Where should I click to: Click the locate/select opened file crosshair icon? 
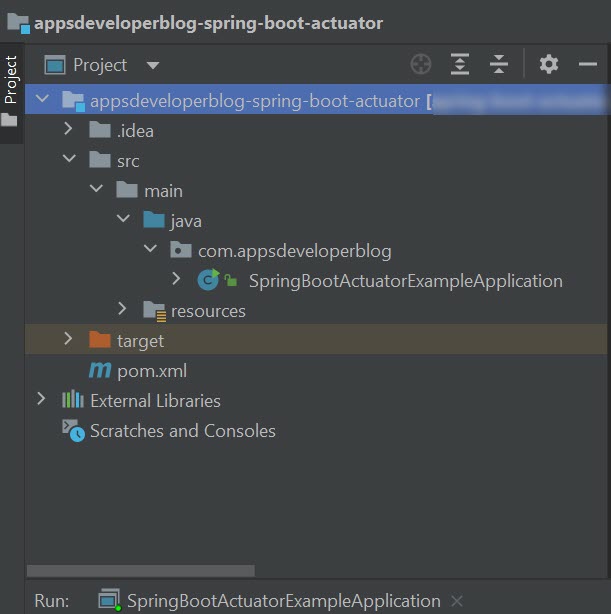pyautogui.click(x=421, y=65)
